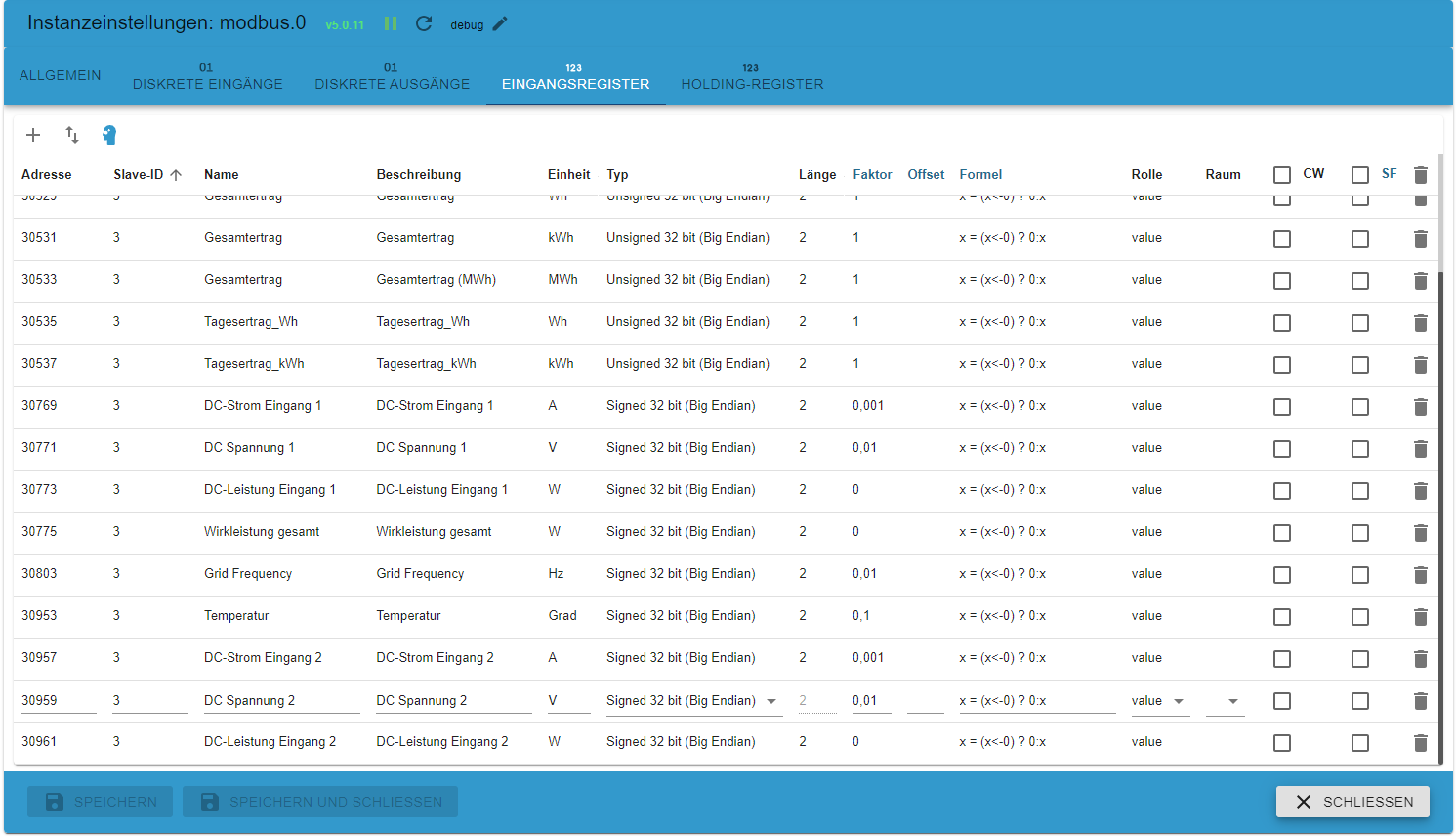1456x836 pixels.
Task: Delete row 30537 Tagesertrag_kWh
Action: point(1421,365)
